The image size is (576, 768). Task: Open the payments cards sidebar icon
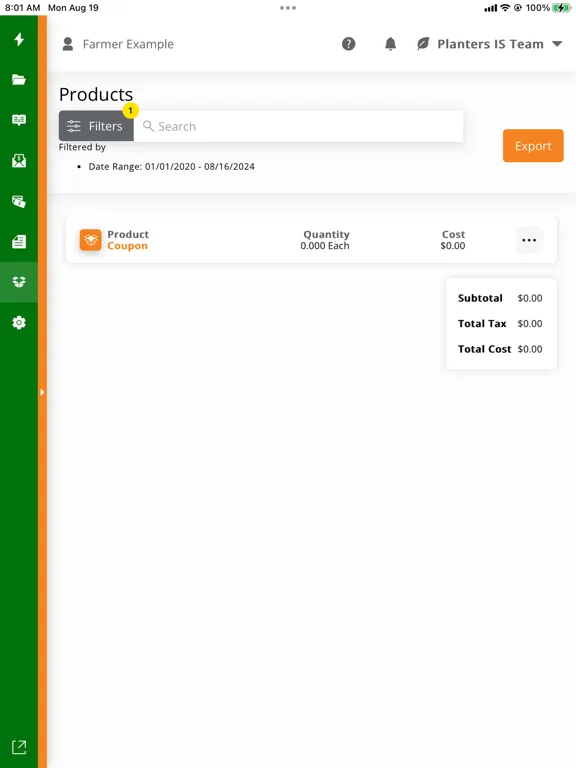[19, 201]
